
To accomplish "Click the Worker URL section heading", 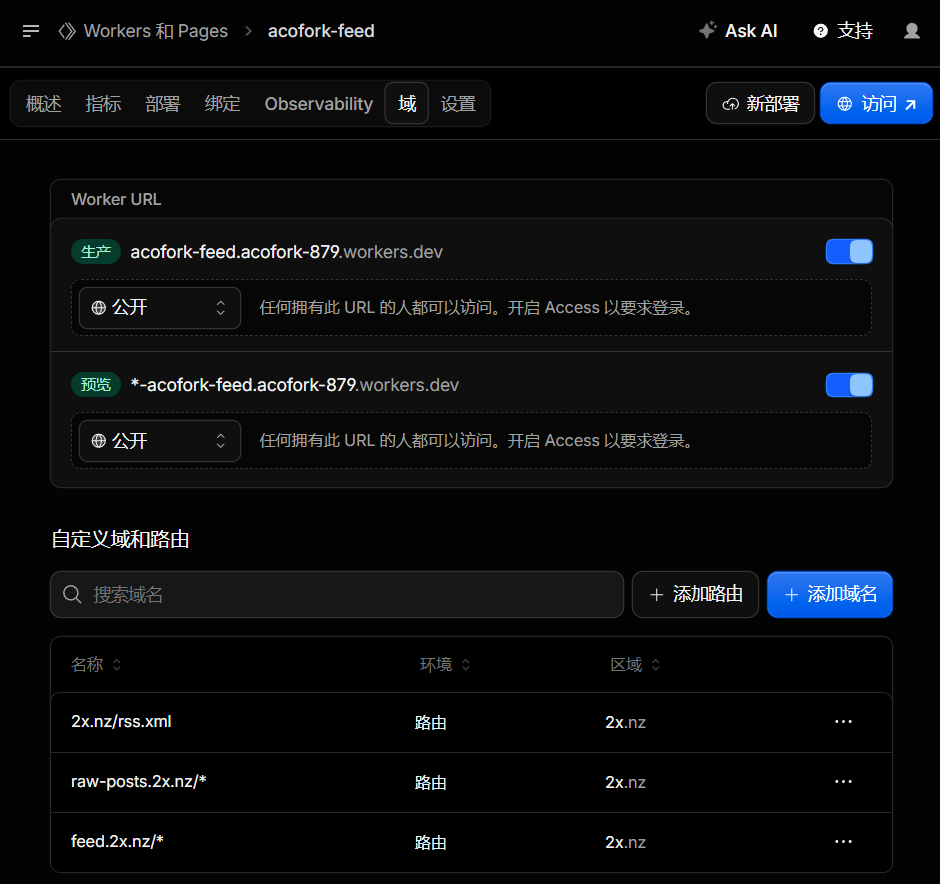I will tap(116, 200).
